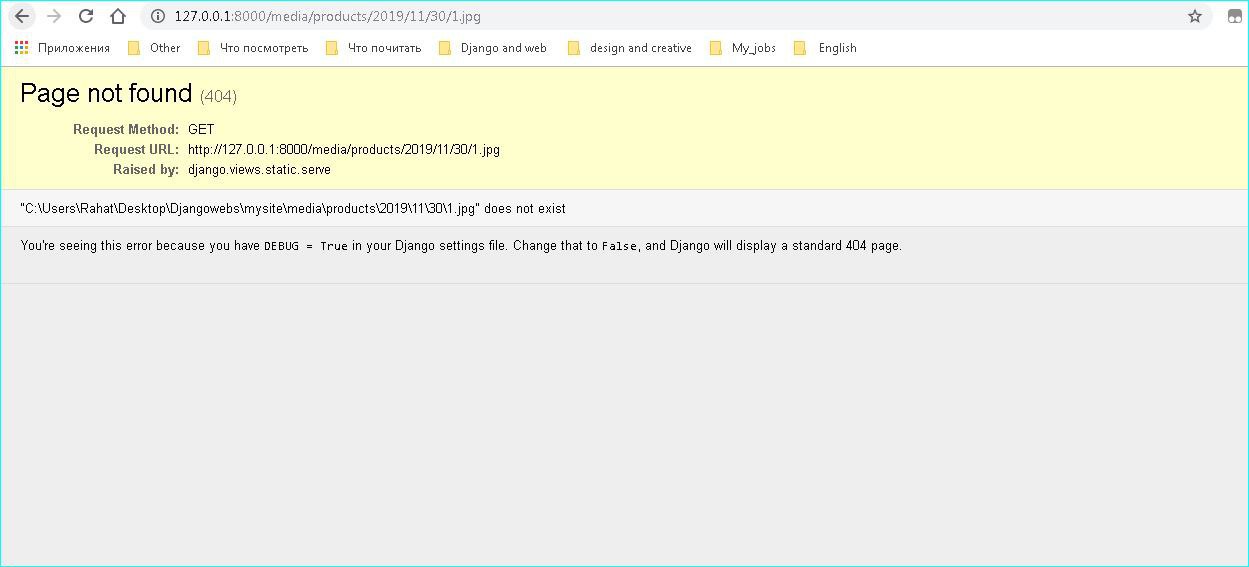Click django.views.static.serve text
Image resolution: width=1249 pixels, height=567 pixels.
click(259, 170)
